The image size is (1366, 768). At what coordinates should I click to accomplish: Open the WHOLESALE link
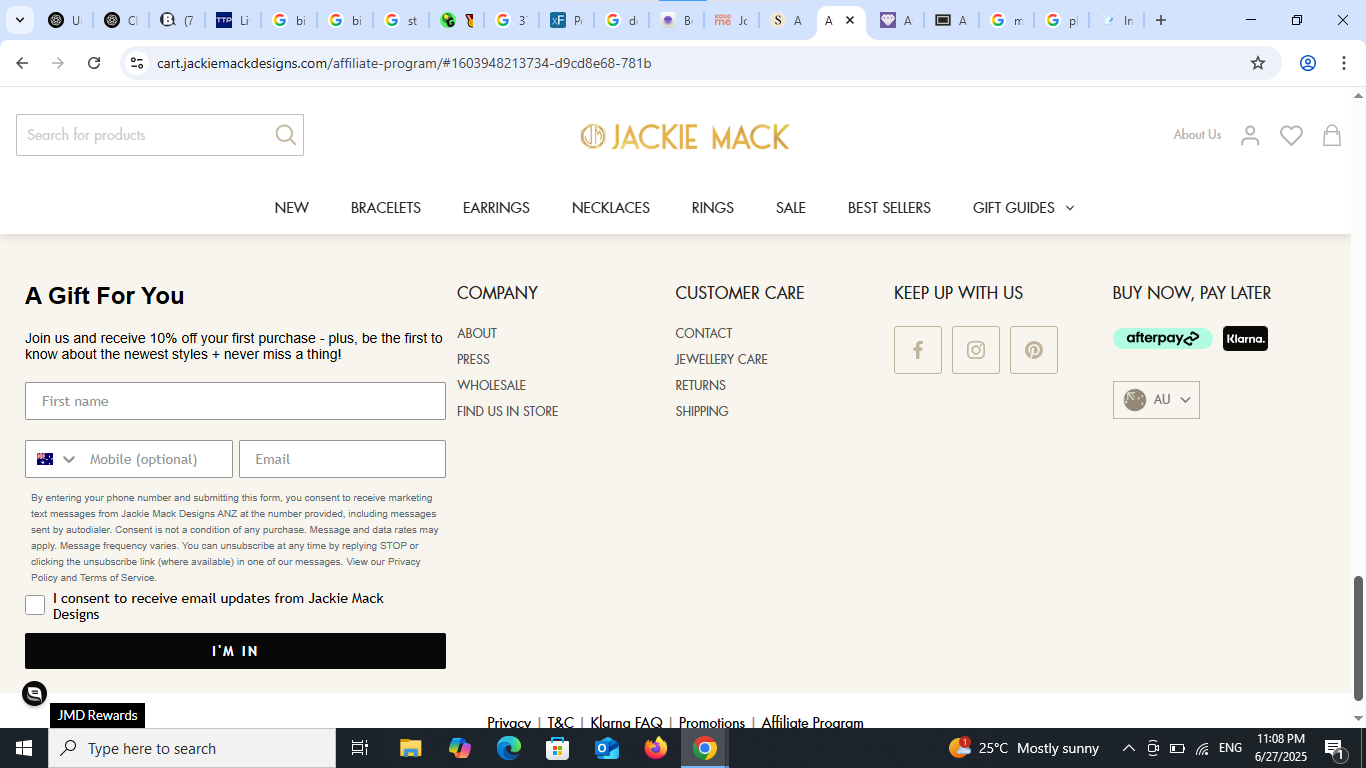coord(491,385)
